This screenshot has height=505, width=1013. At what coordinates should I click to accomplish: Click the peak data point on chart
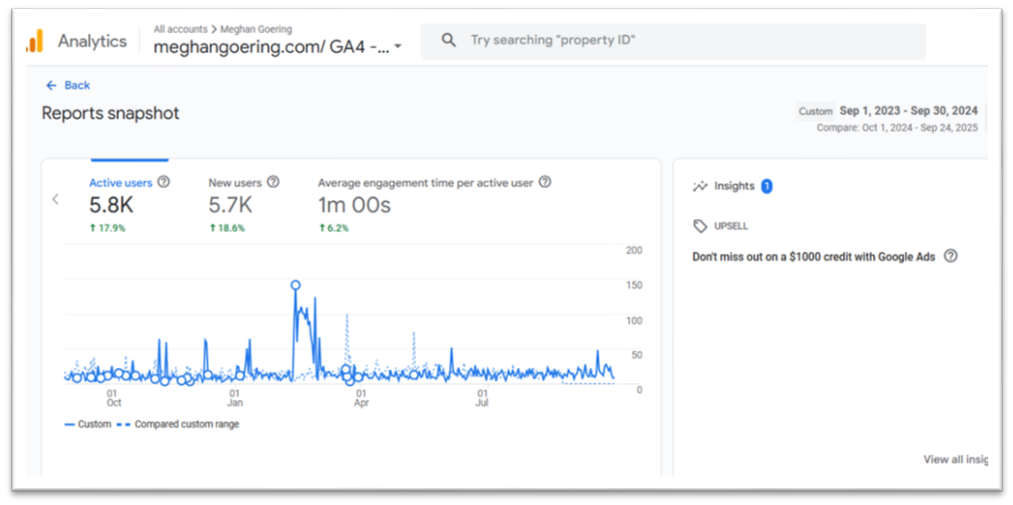point(295,285)
